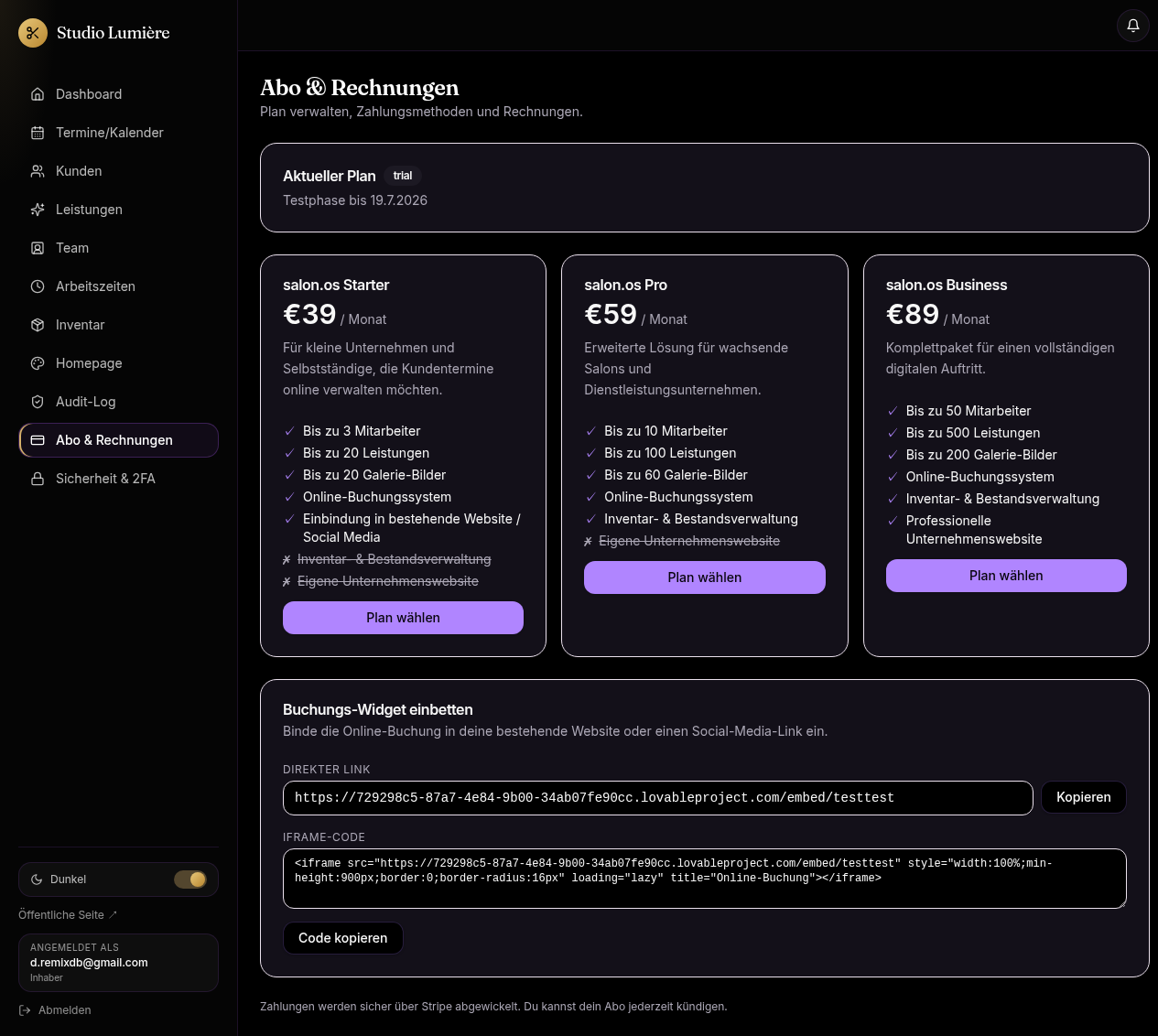Click the Stripe payment notice text

(x=493, y=1007)
